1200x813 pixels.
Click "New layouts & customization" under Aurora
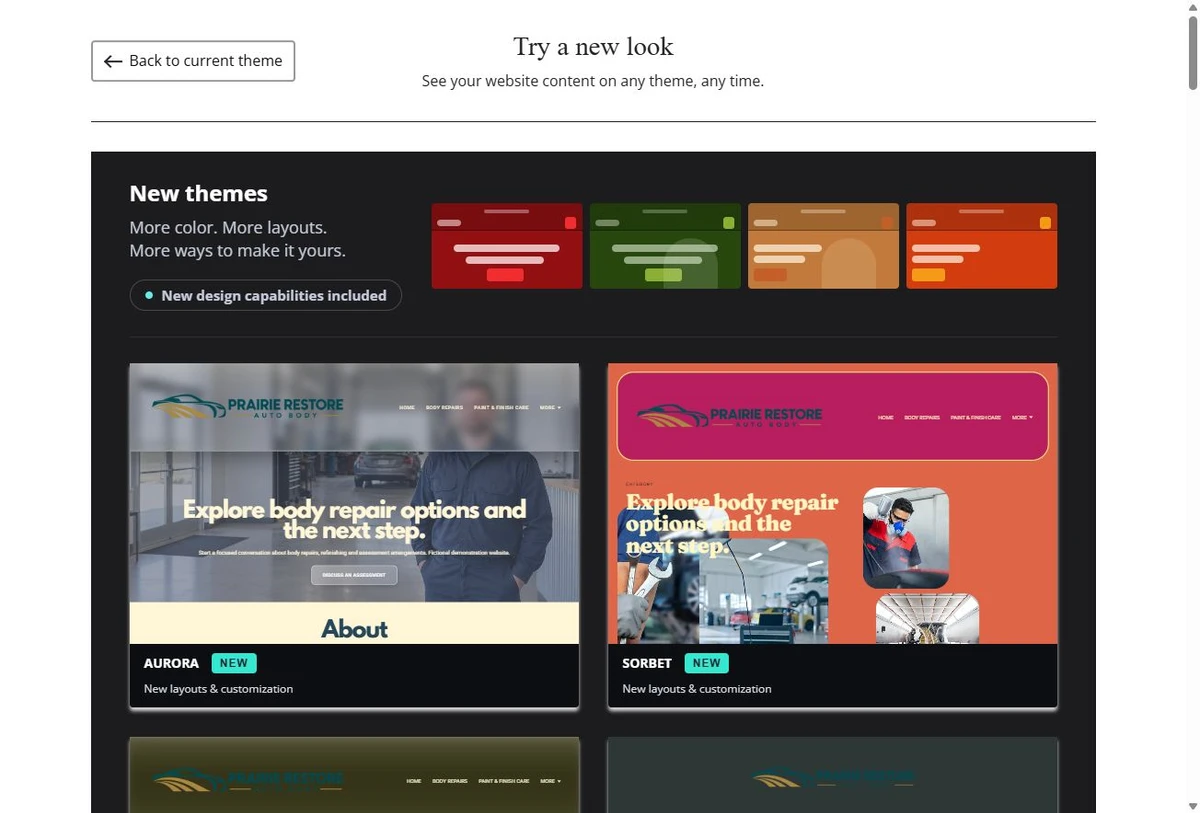pyautogui.click(x=218, y=689)
